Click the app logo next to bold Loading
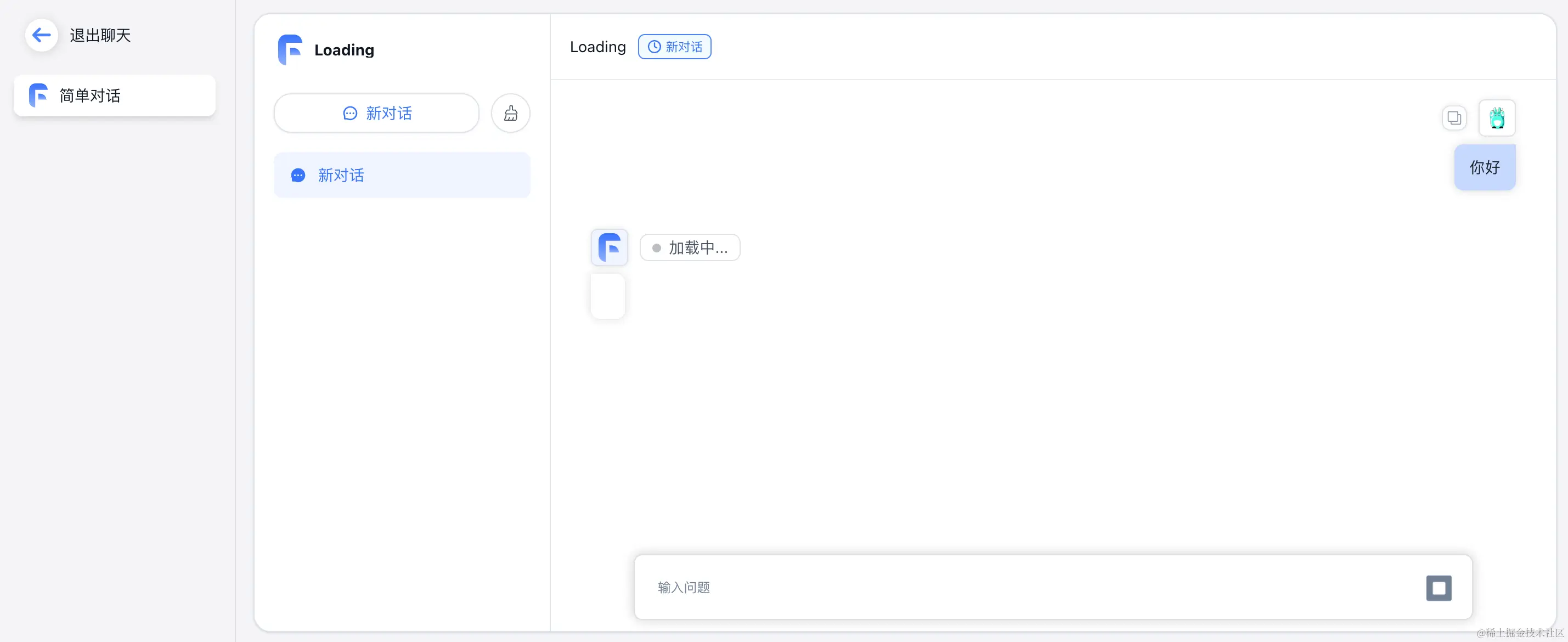 click(290, 50)
